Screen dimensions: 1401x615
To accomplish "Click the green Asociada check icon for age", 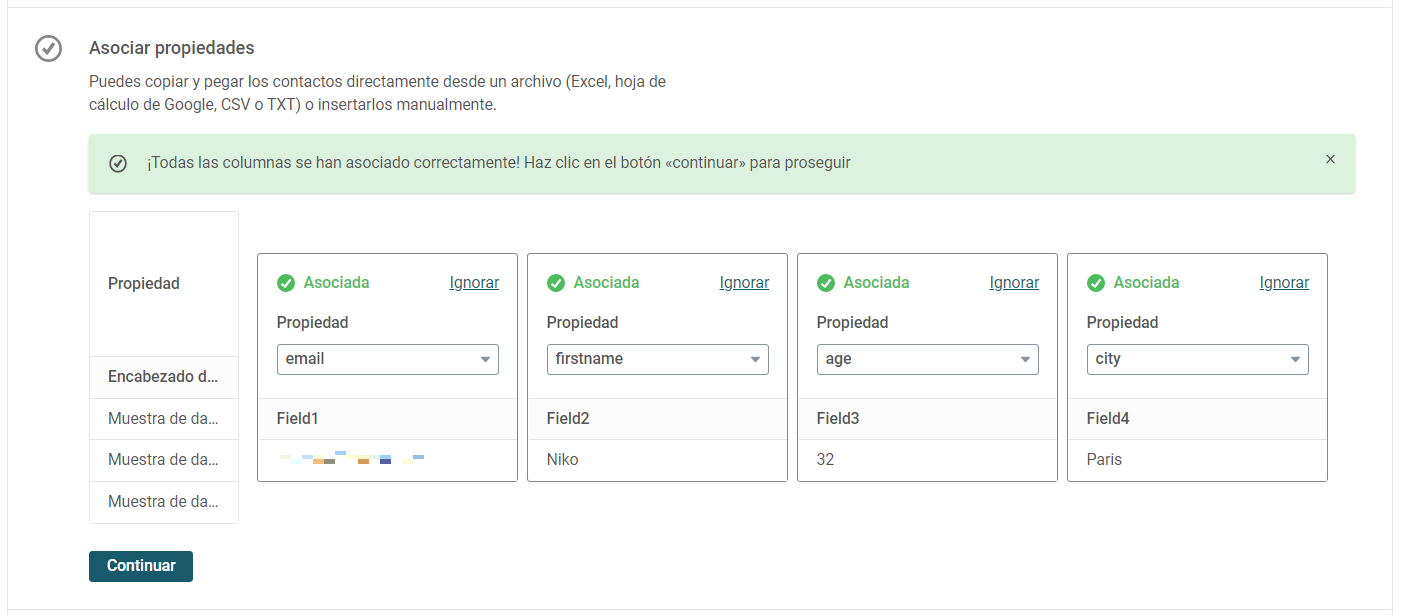I will coord(826,283).
